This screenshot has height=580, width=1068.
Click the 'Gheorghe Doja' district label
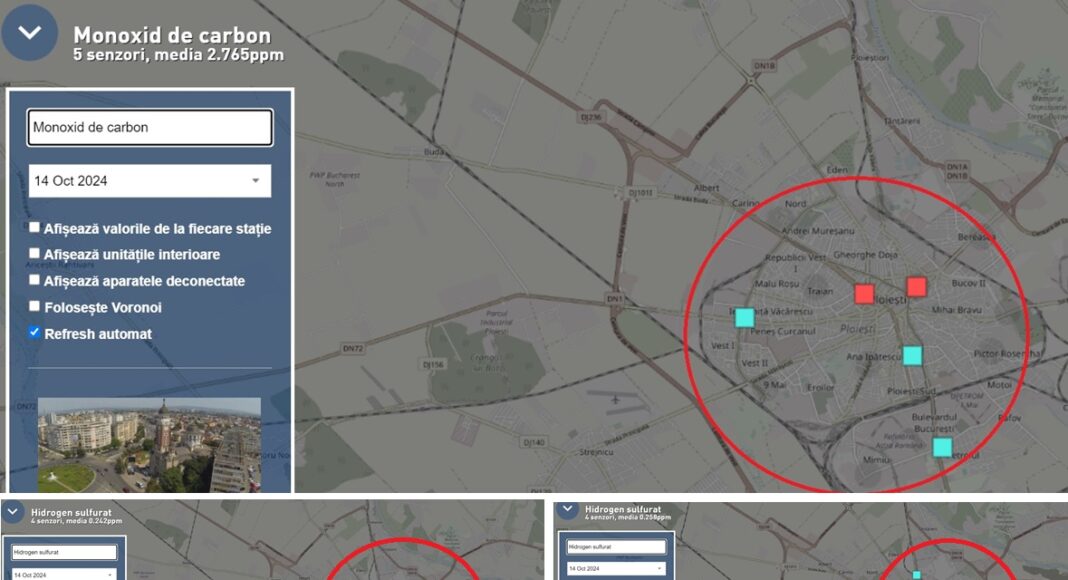[x=865, y=255]
